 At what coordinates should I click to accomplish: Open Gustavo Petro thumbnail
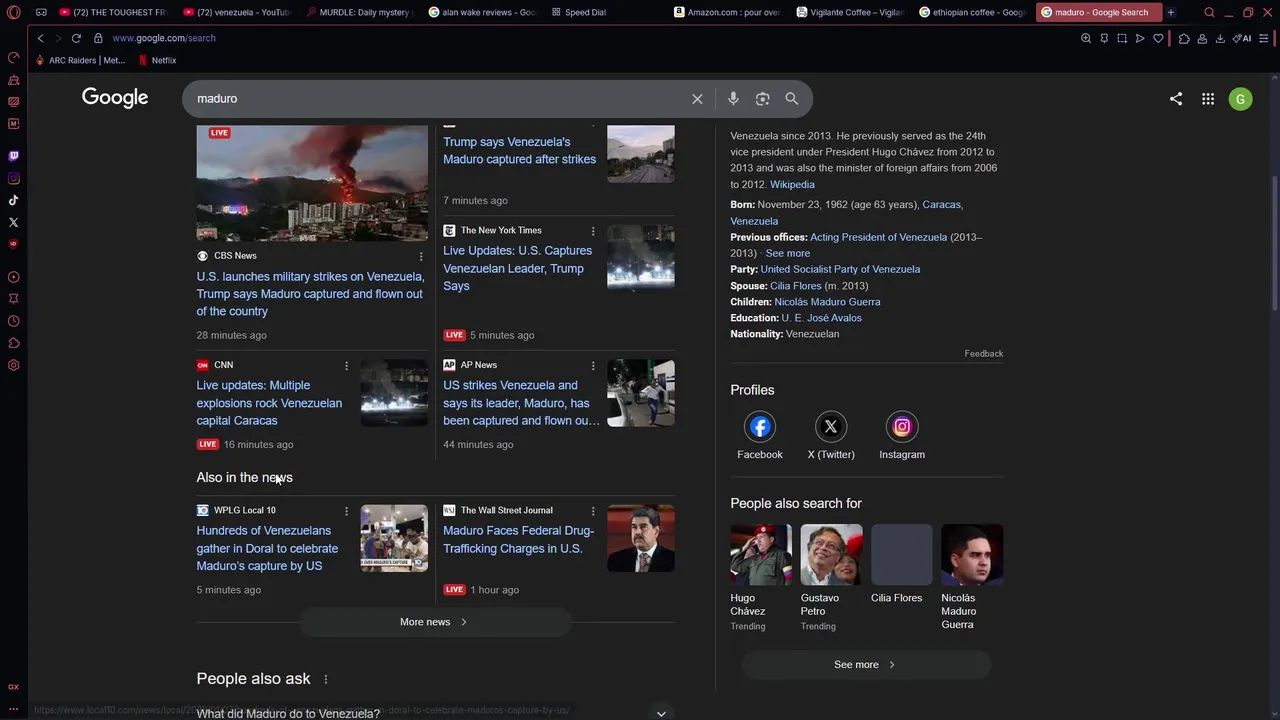[831, 555]
